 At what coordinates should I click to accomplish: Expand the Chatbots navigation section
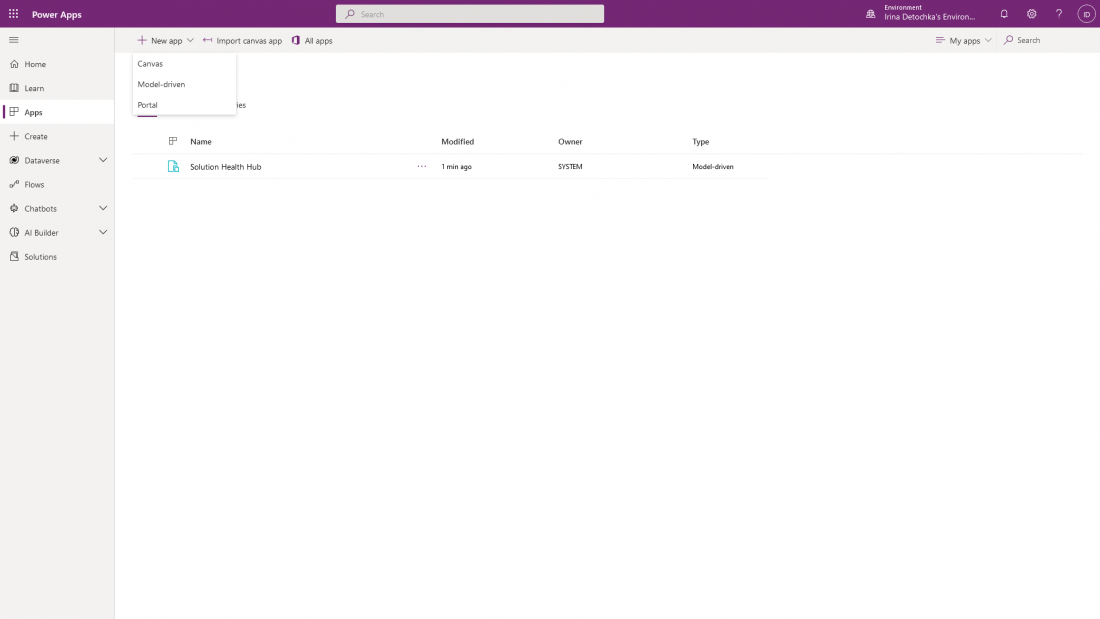tap(103, 208)
